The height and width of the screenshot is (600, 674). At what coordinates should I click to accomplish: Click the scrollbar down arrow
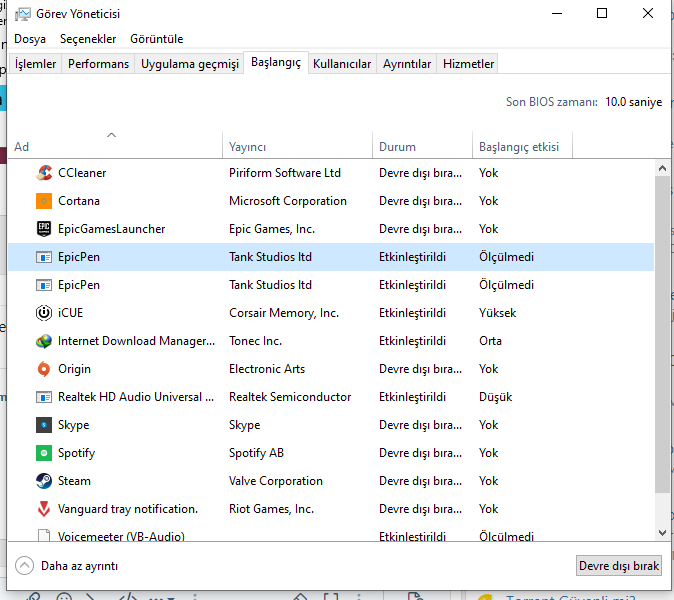point(662,533)
